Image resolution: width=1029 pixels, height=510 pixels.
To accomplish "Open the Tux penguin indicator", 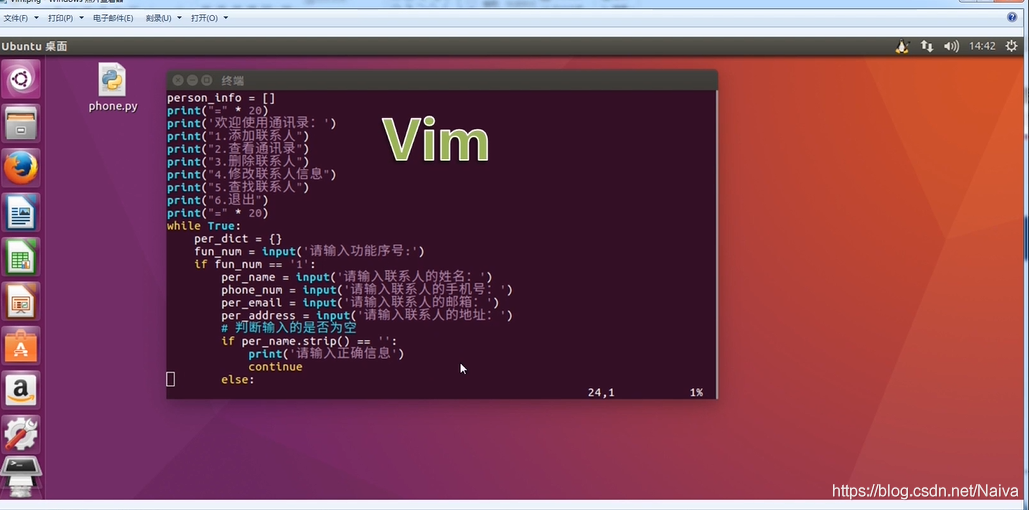I will coord(902,47).
